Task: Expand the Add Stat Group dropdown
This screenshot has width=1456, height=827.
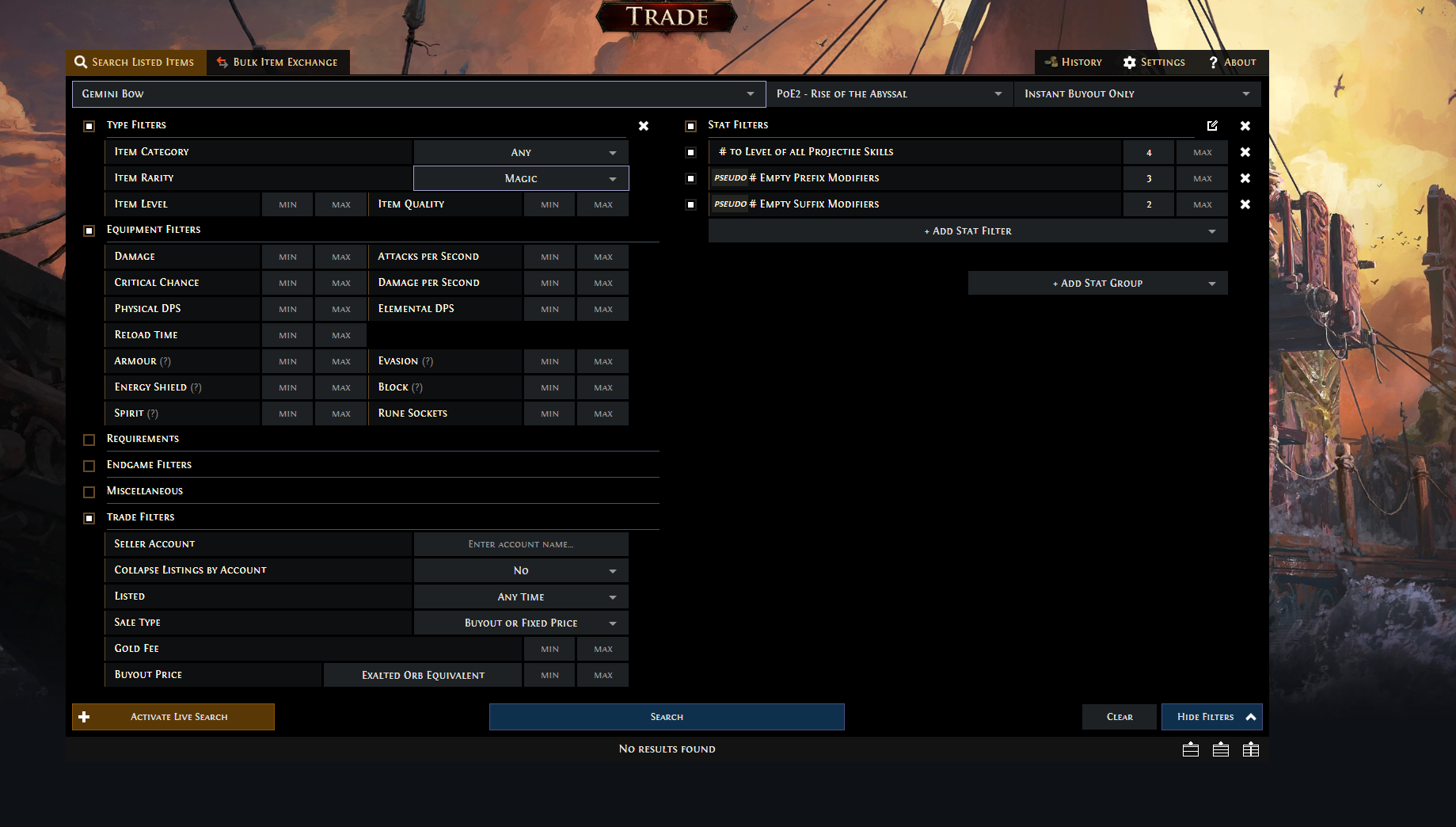Action: point(1097,283)
